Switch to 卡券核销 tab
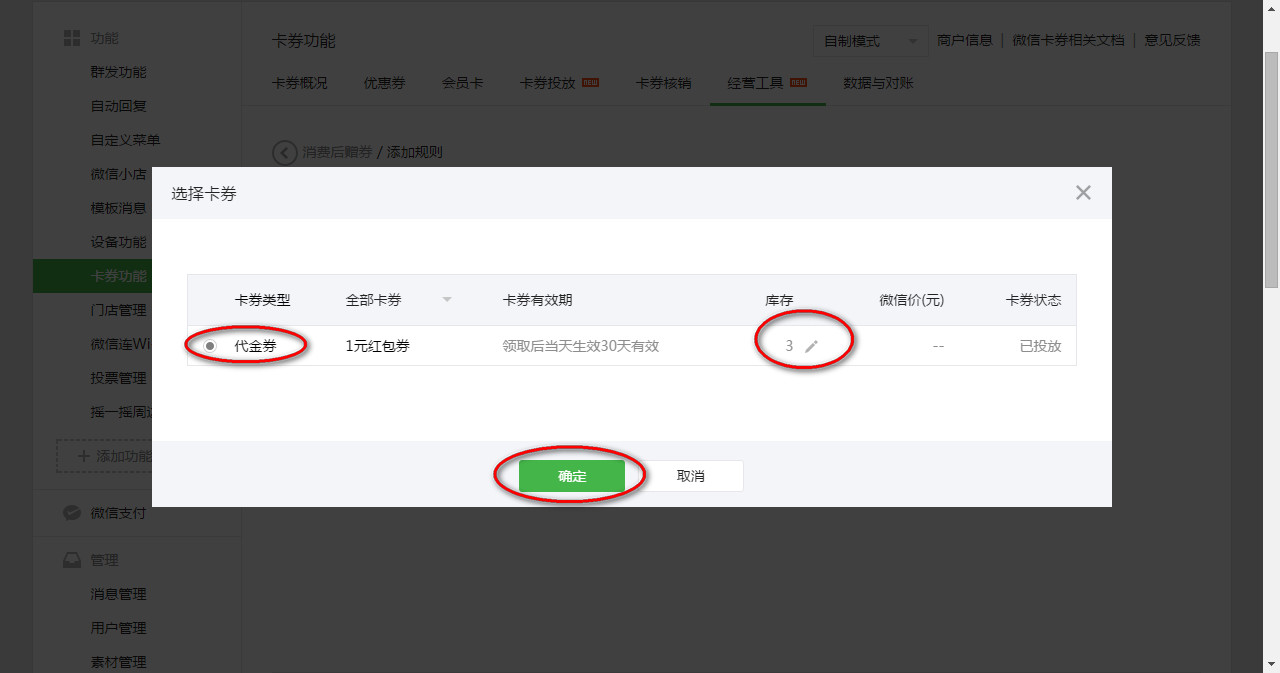The image size is (1280, 673). (663, 83)
